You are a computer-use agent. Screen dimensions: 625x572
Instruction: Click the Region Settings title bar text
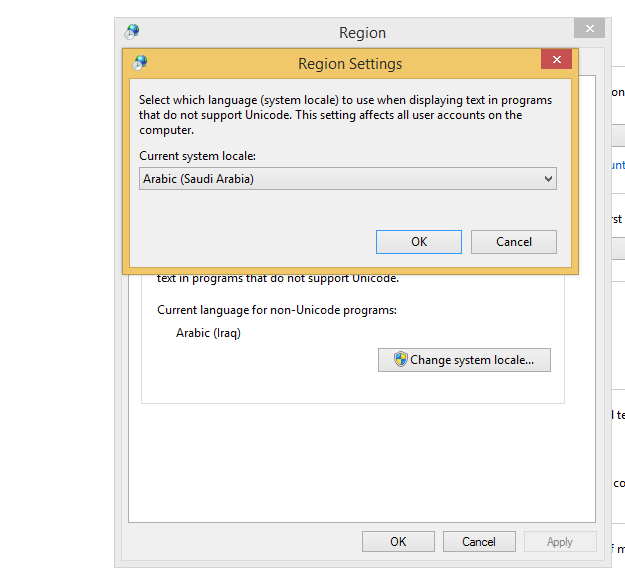[350, 64]
